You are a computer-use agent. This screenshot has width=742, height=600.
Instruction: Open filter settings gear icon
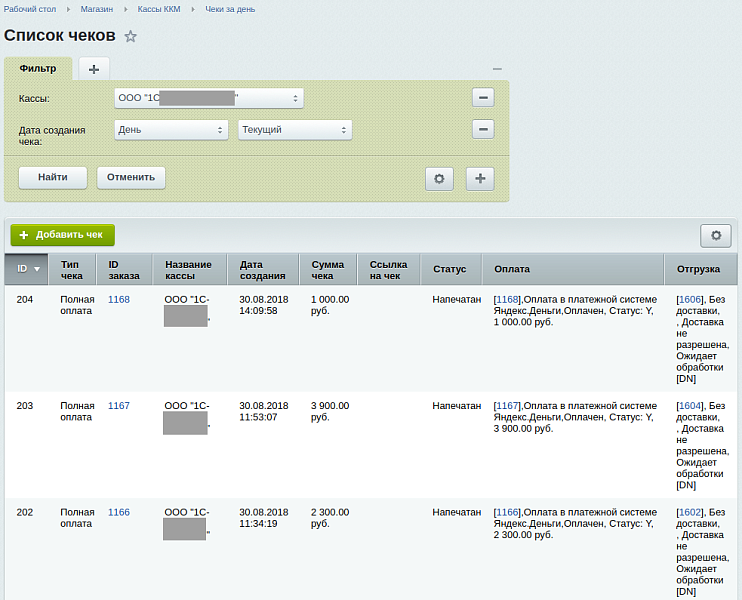click(x=440, y=178)
